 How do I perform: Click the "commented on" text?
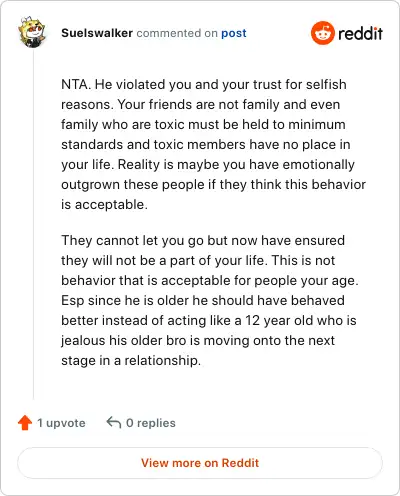(177, 33)
